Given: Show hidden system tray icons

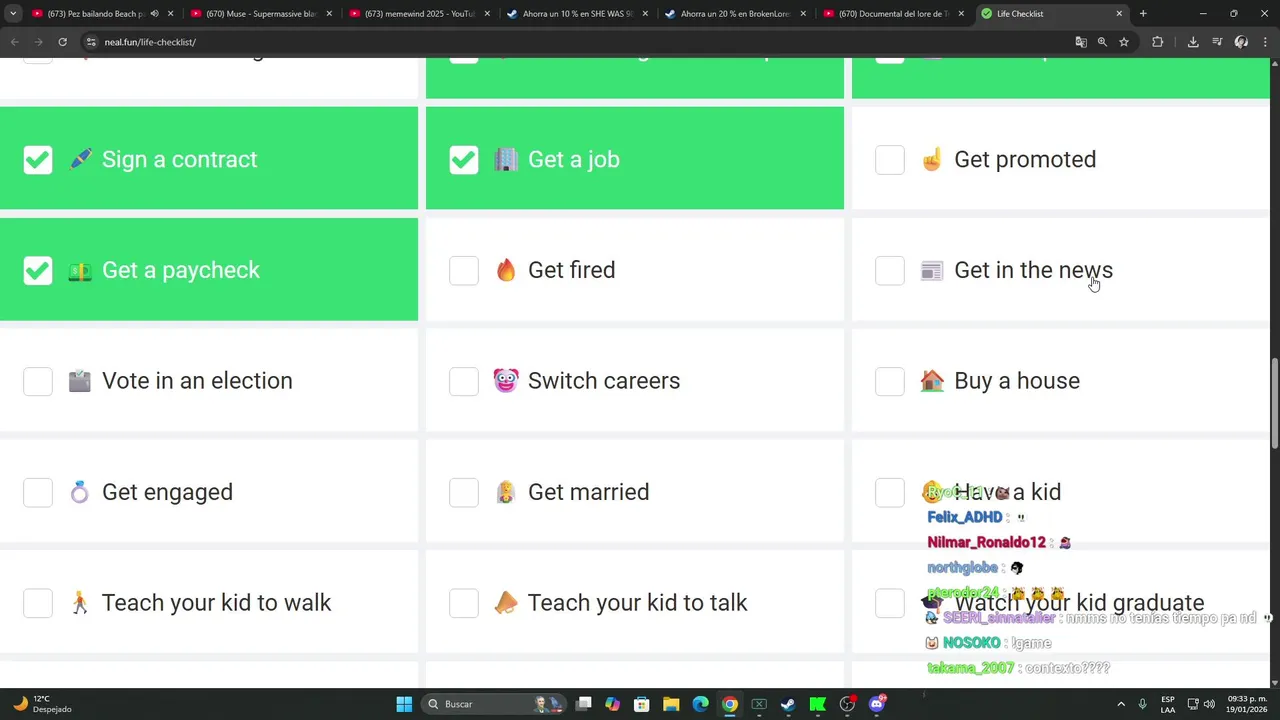Looking at the screenshot, I should coord(1121,704).
